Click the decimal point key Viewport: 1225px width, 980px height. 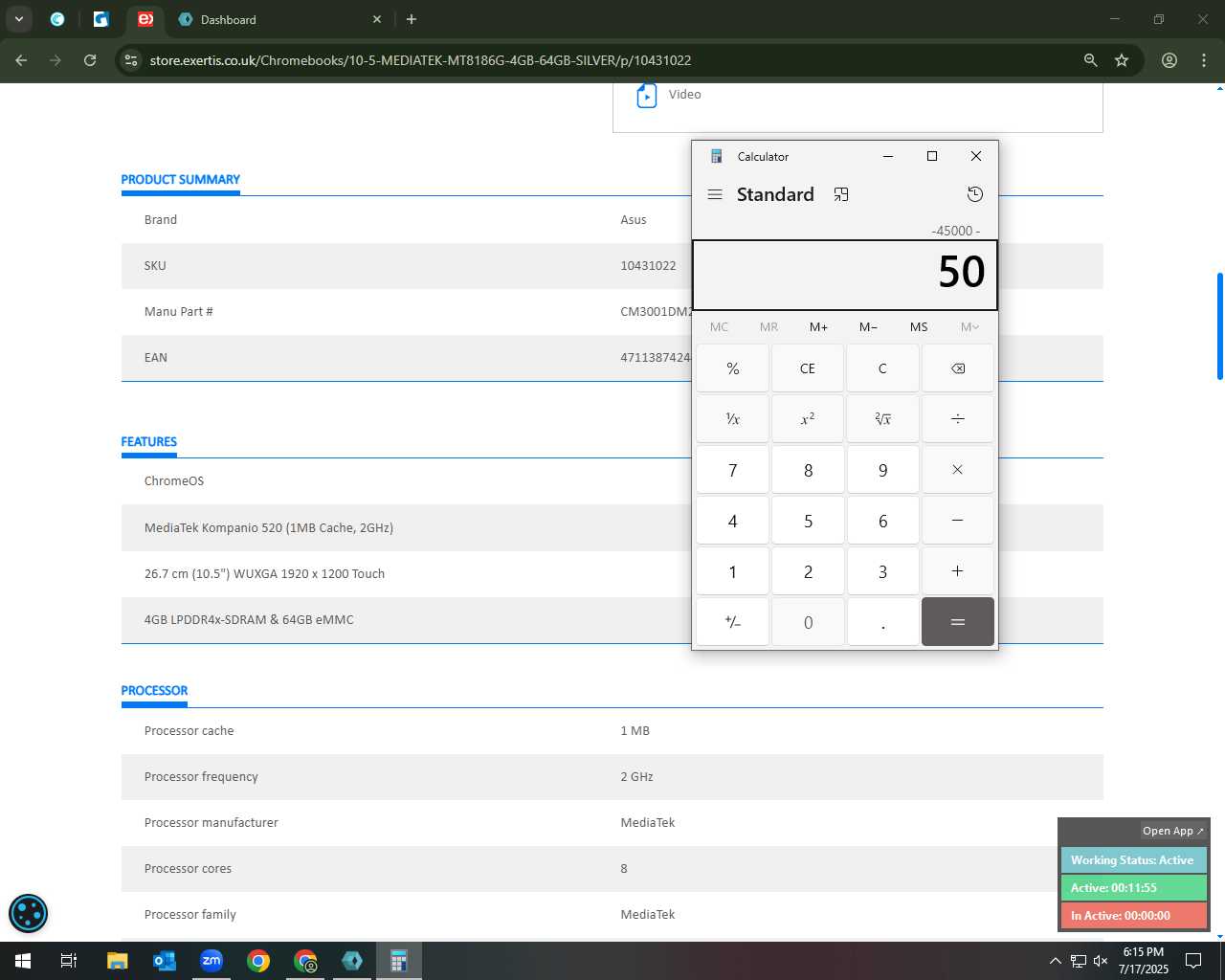882,622
